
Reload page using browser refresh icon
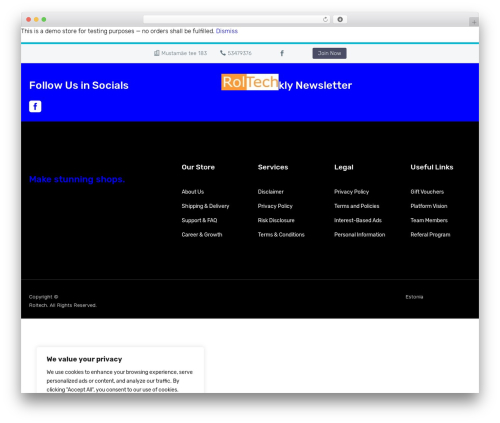[325, 20]
